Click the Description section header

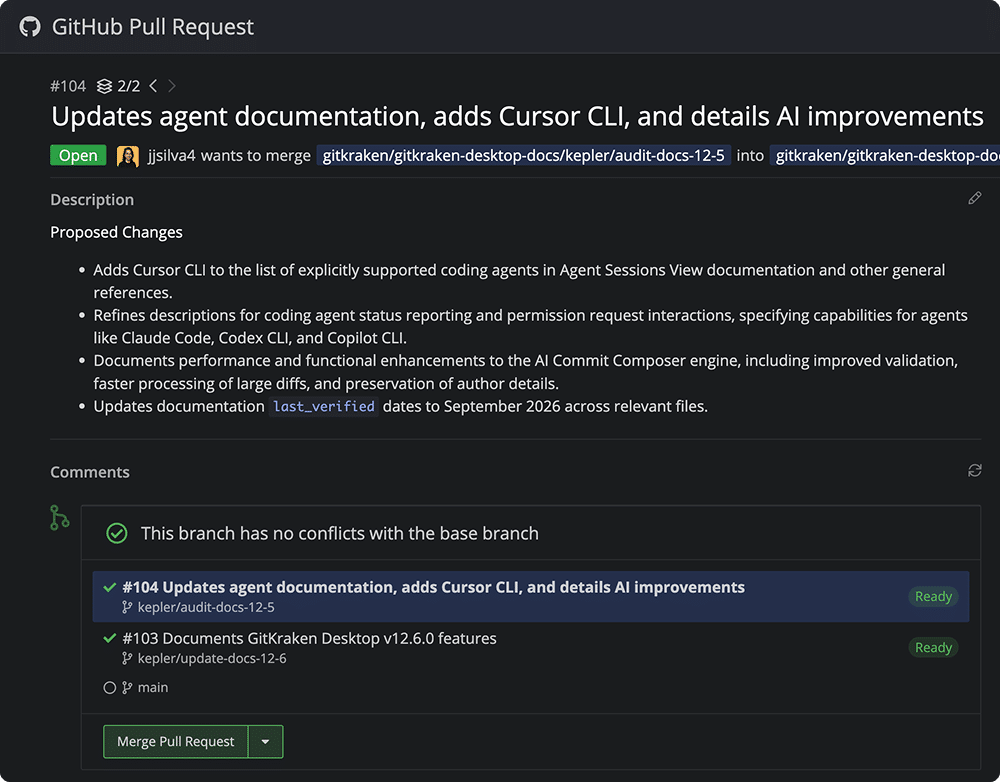coord(92,200)
